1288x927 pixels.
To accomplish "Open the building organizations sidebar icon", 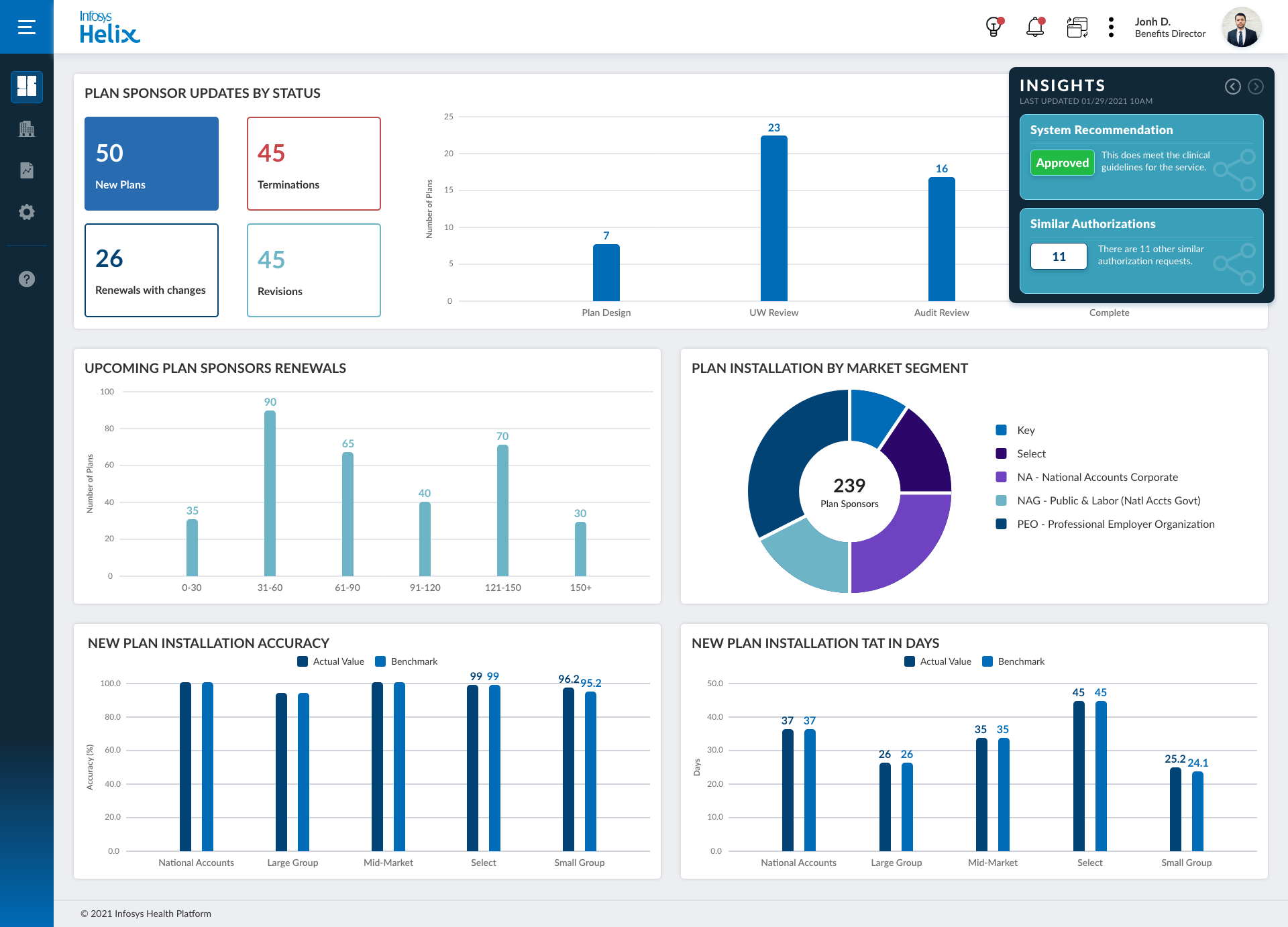I will [27, 129].
